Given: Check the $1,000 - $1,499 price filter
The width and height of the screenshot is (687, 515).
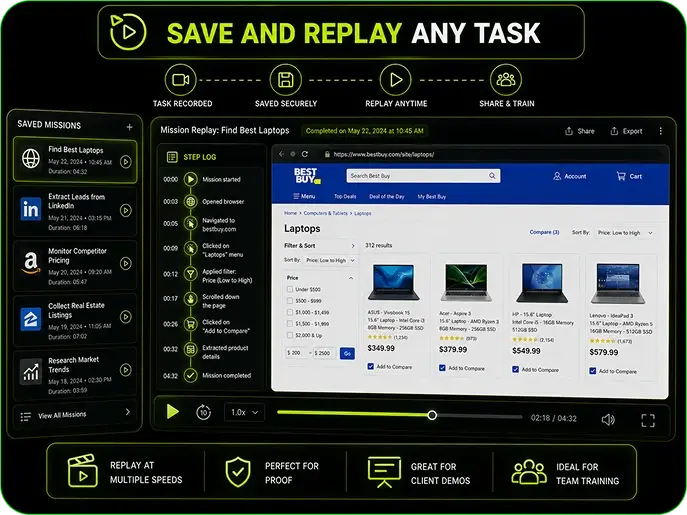Looking at the screenshot, I should point(290,312).
